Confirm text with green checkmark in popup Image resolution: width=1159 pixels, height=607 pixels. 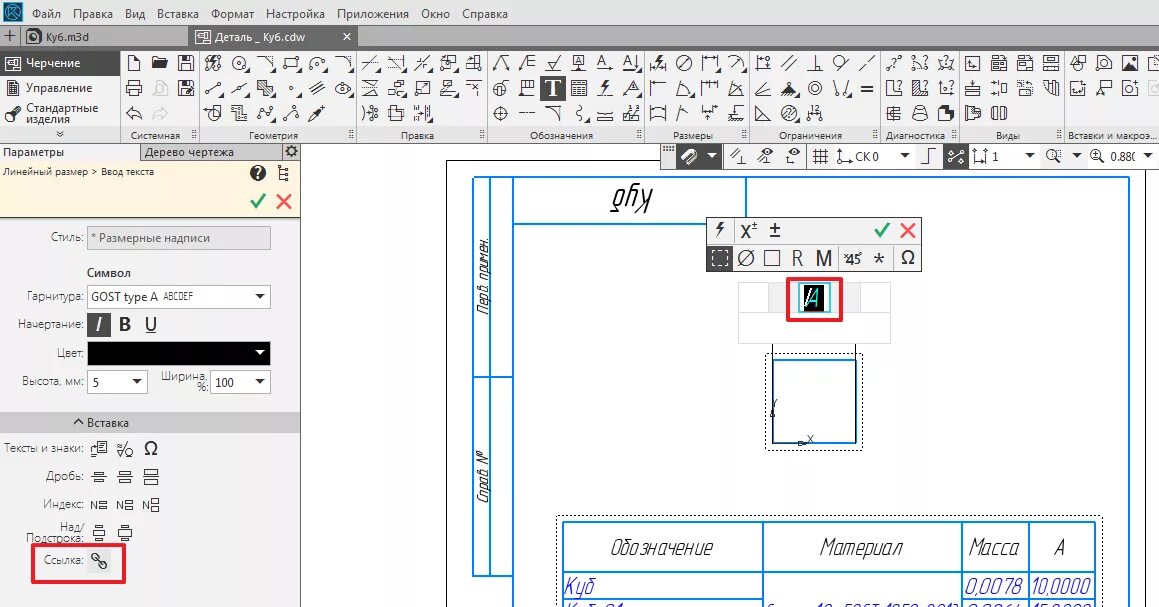click(x=881, y=230)
